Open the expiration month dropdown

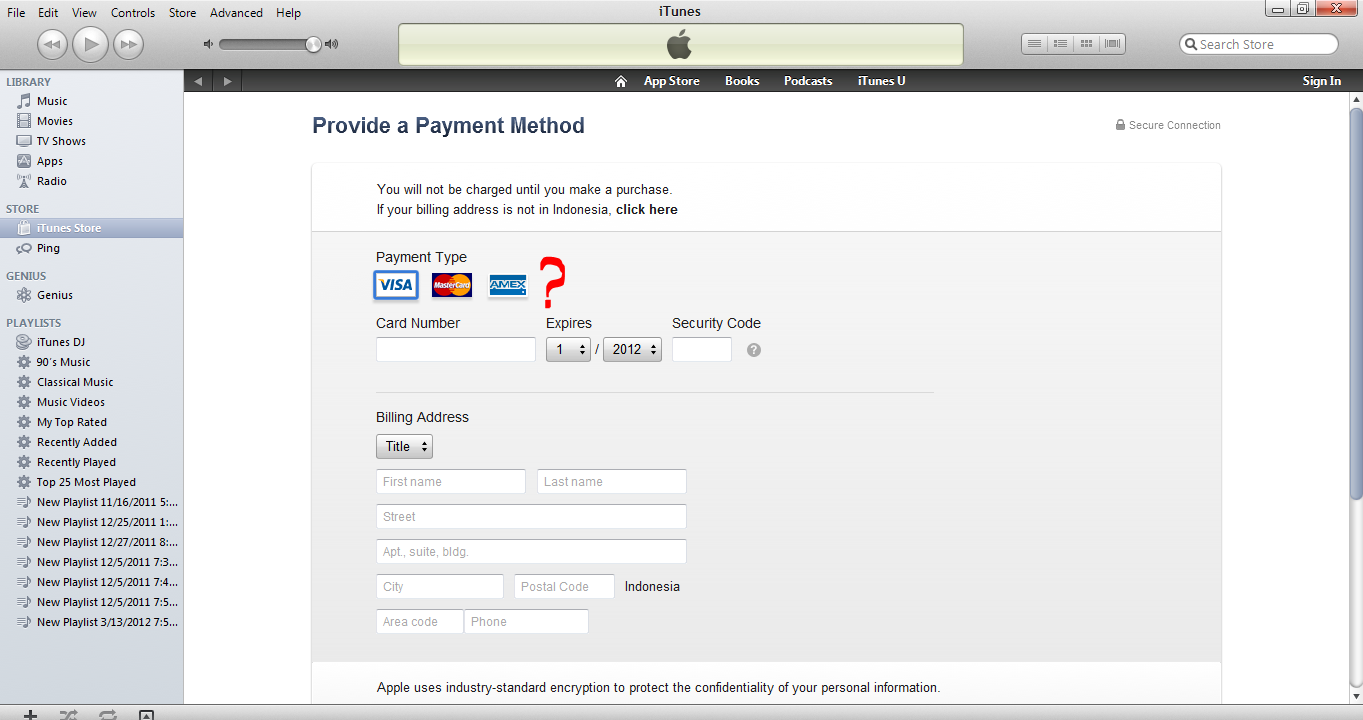[568, 350]
